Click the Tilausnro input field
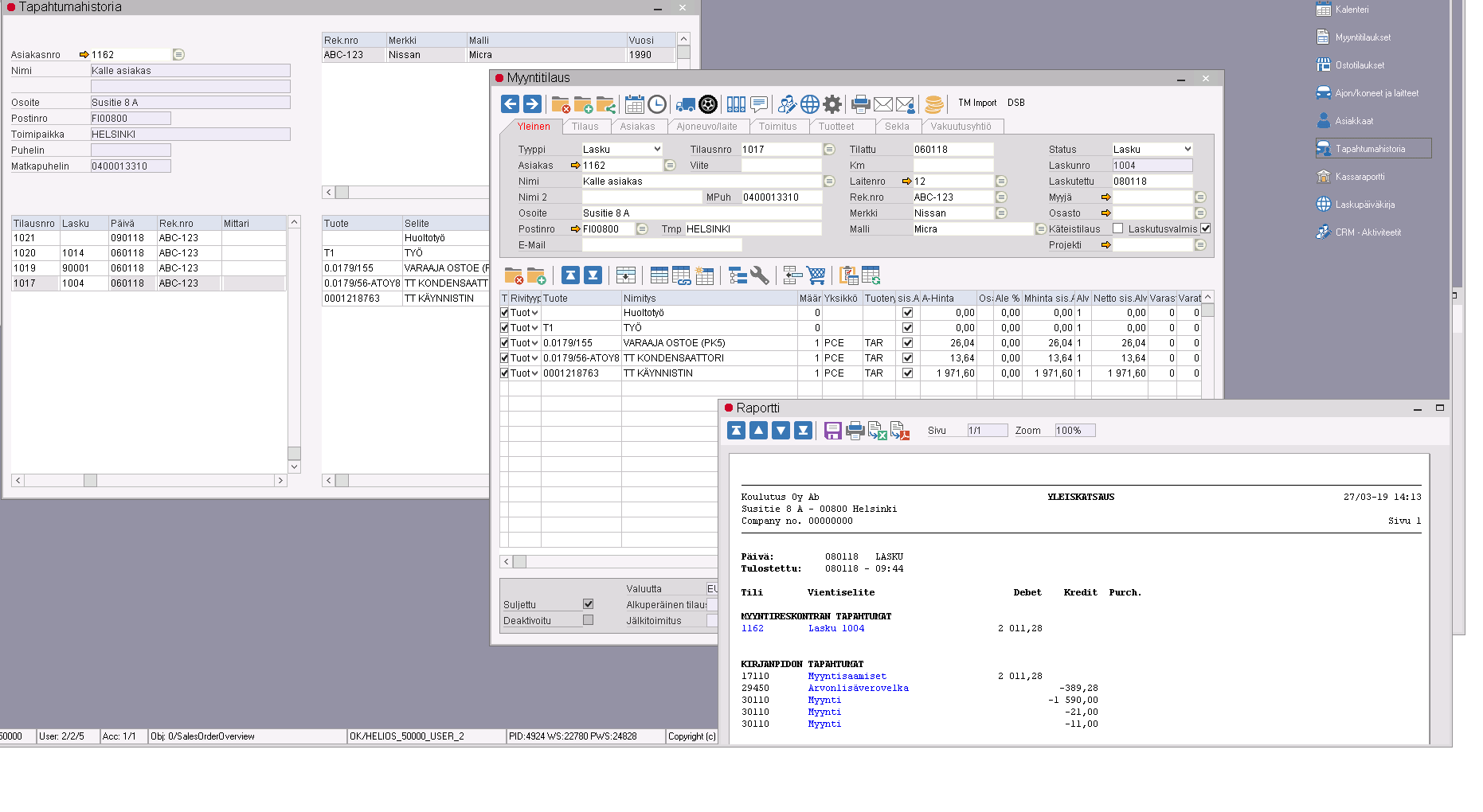1483x812 pixels. (x=781, y=150)
